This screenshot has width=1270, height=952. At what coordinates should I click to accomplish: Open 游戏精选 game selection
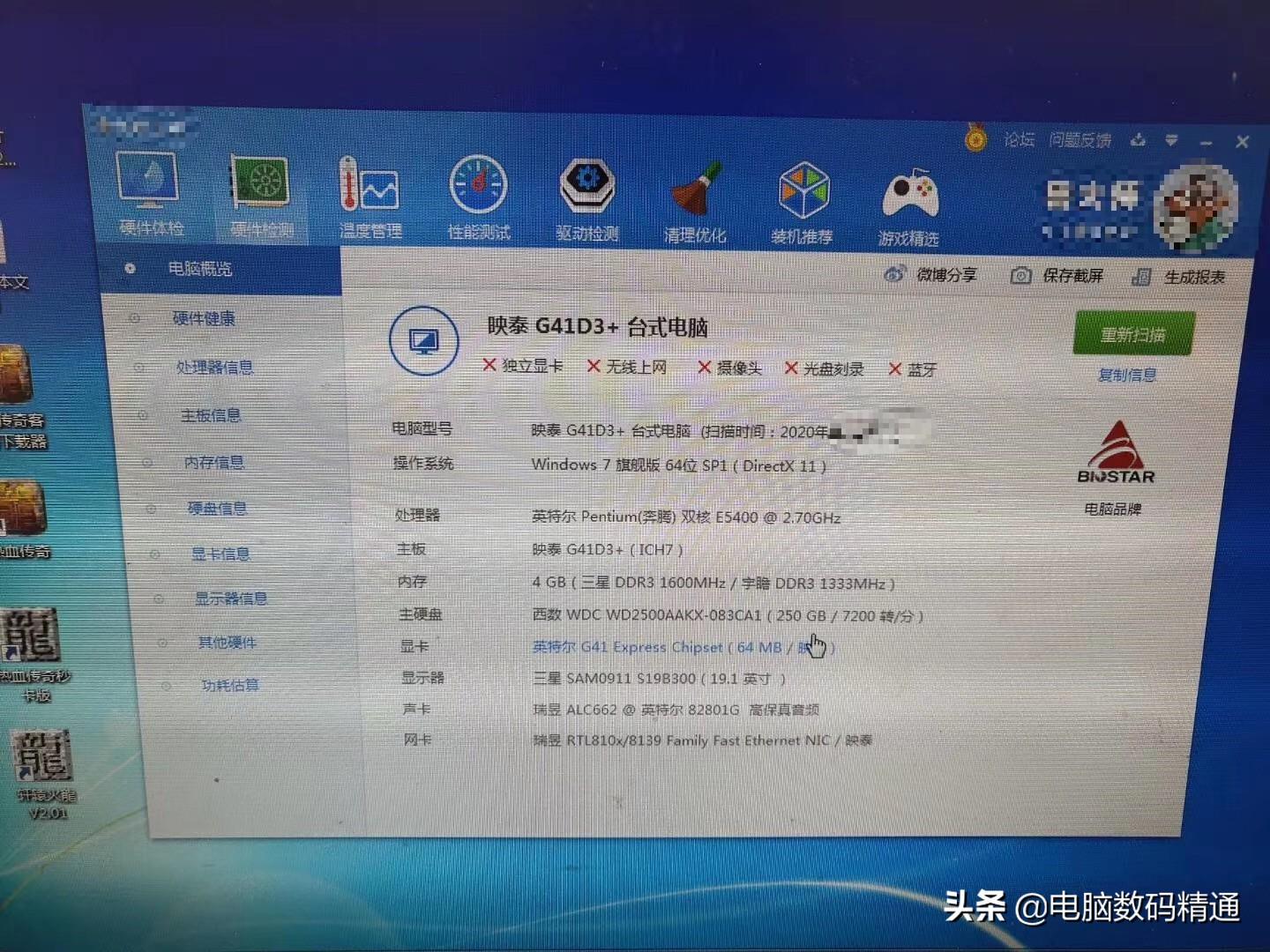[x=908, y=206]
